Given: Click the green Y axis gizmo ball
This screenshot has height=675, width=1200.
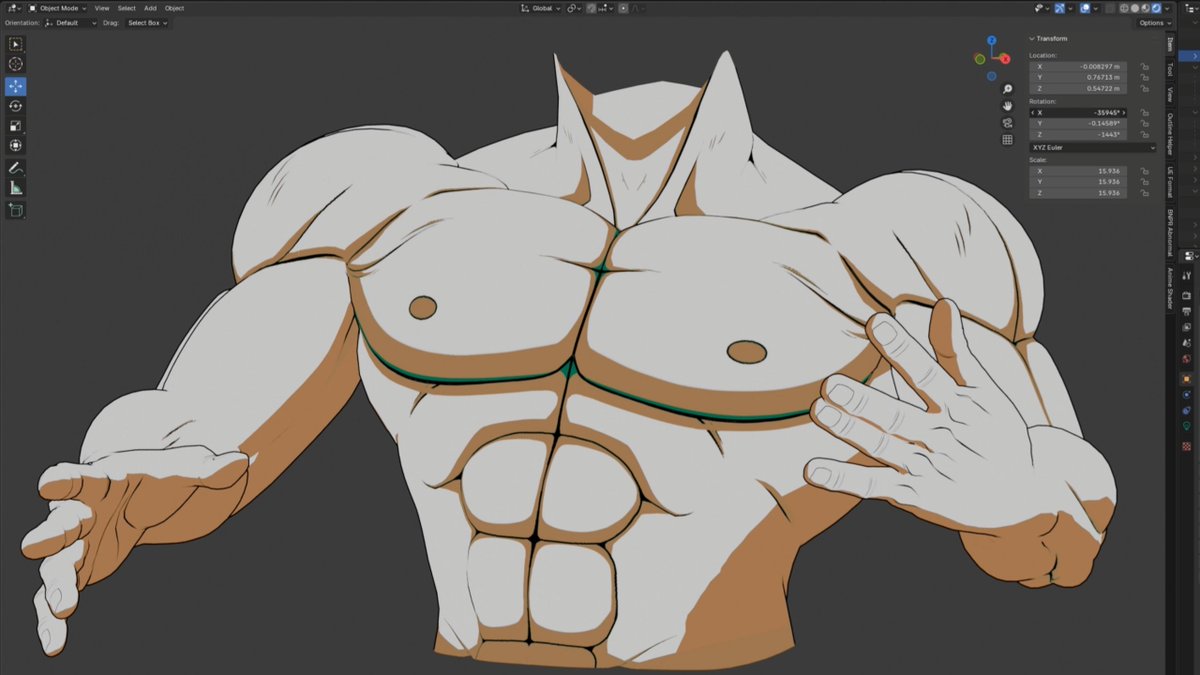Looking at the screenshot, I should click(x=981, y=58).
